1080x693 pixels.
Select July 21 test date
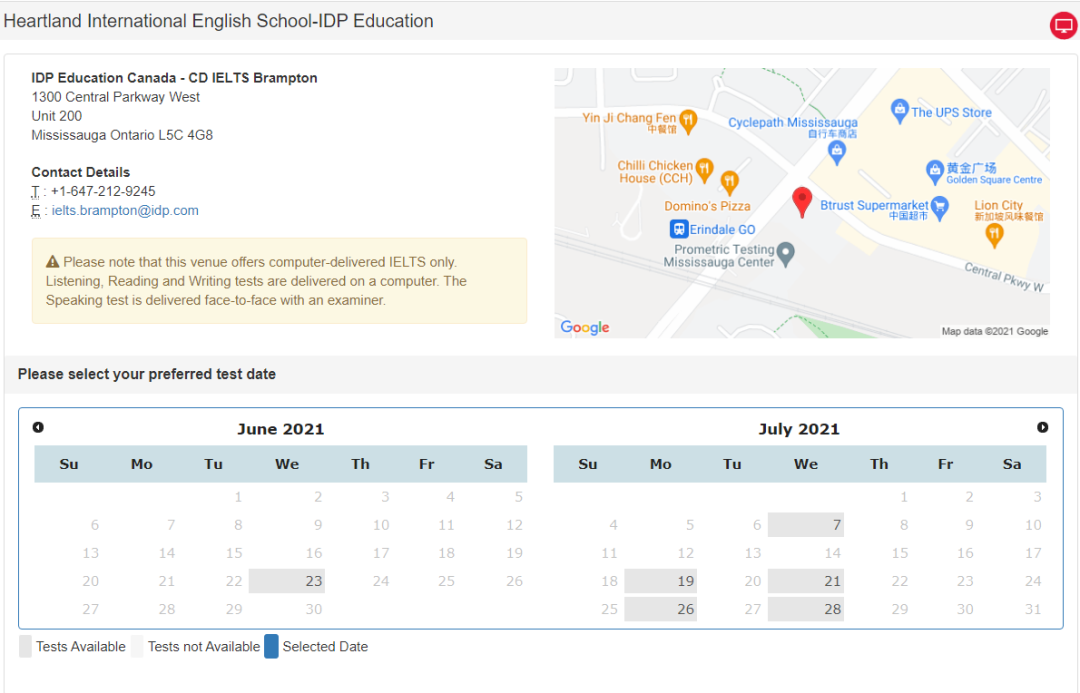806,581
